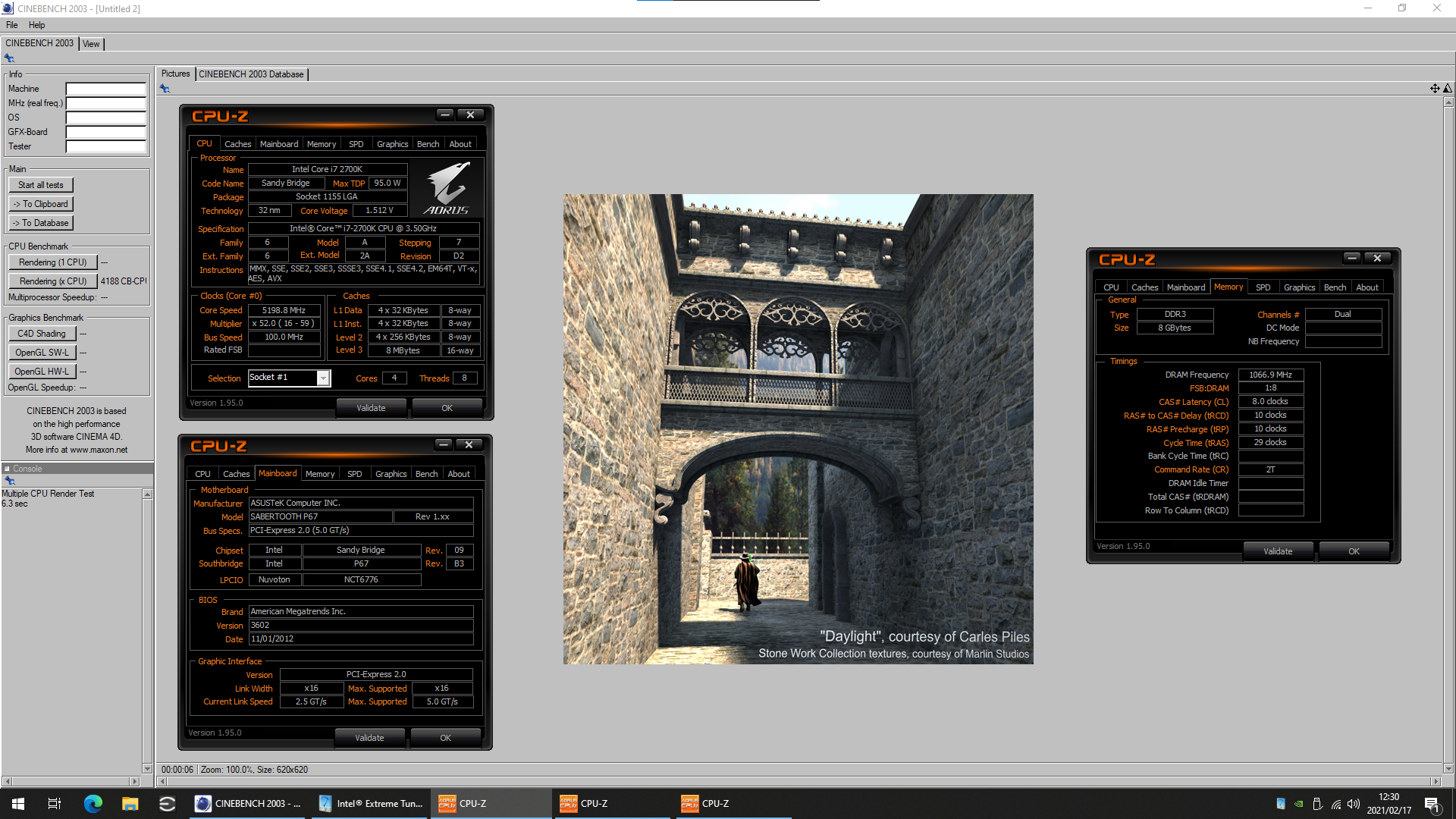
Task: Open Bench tab in CPU-Z Memory window
Action: click(x=1335, y=287)
